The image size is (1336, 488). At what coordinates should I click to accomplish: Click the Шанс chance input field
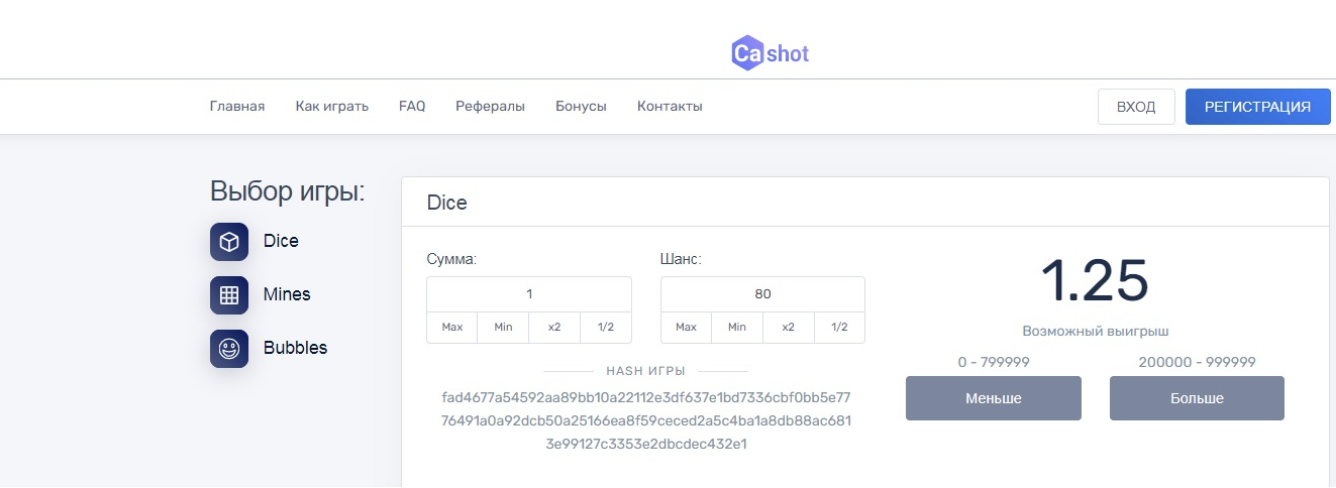[763, 294]
